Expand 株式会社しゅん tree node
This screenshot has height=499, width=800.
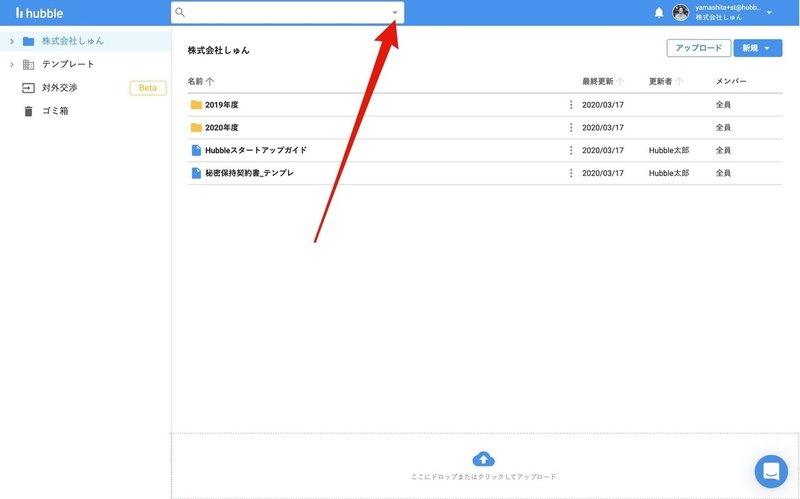[12, 41]
